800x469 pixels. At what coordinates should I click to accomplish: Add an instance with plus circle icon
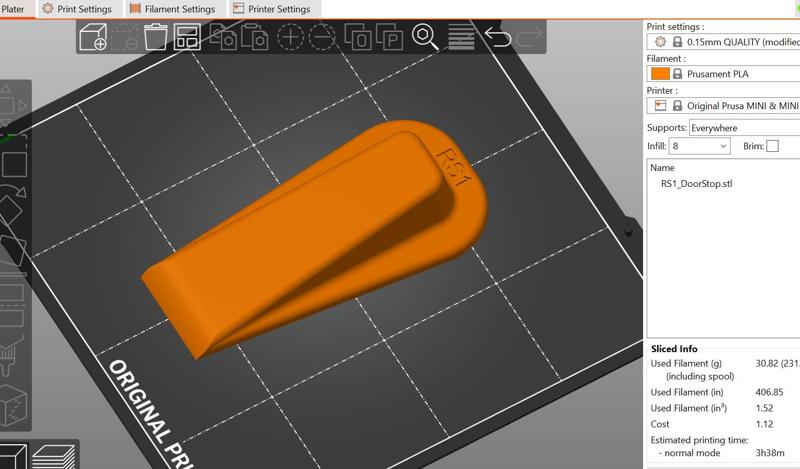[x=290, y=37]
